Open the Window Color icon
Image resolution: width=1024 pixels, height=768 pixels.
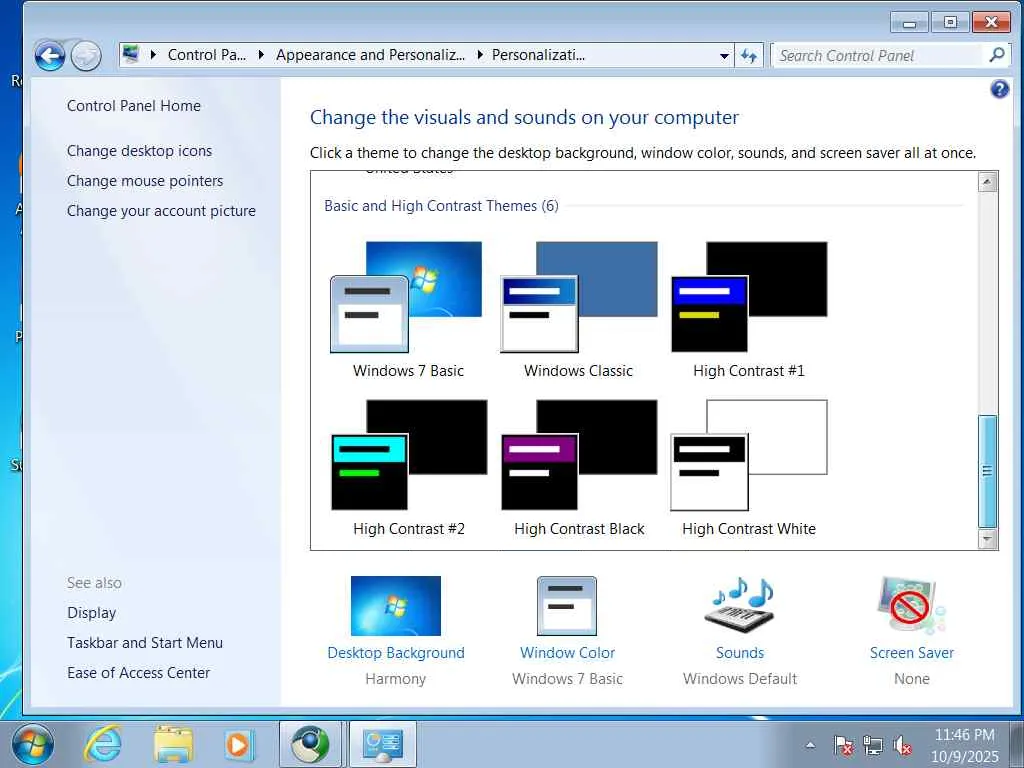566,605
